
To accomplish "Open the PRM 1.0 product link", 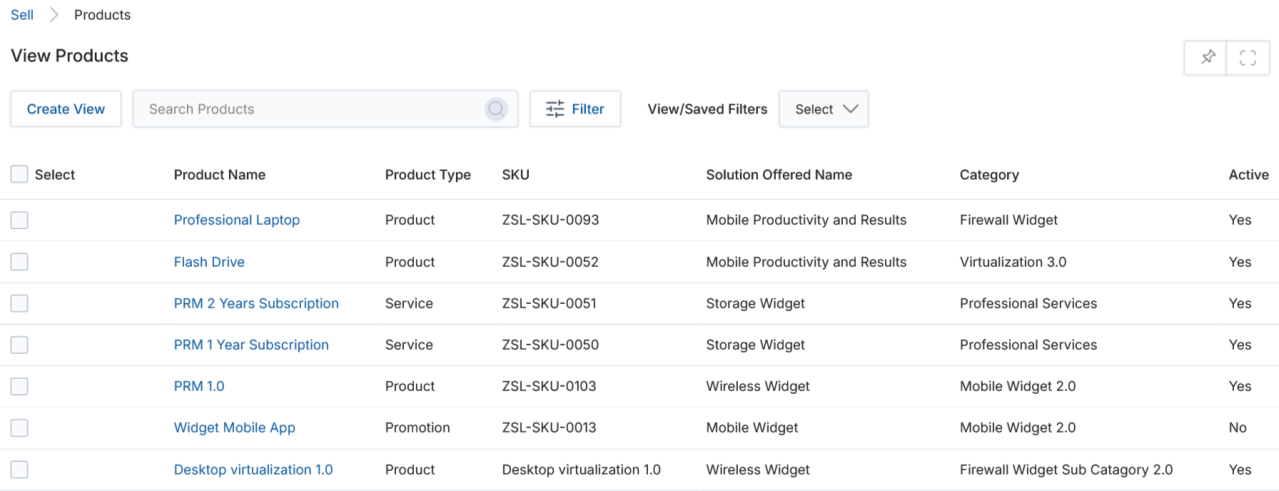I will [199, 386].
